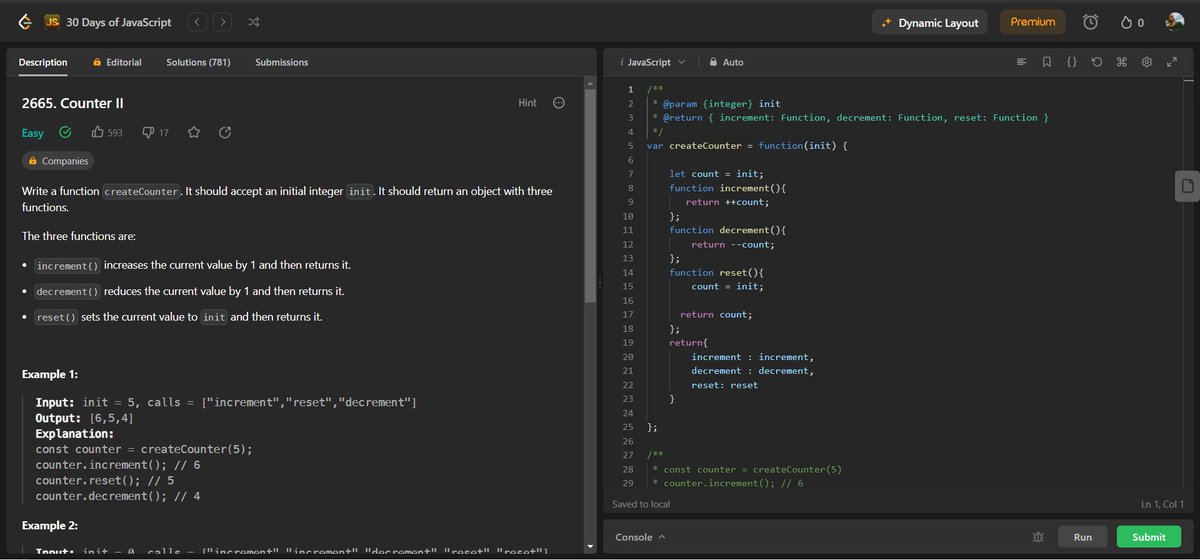Go to next problem arrow
Screen dimensions: 1200x560
pos(223,22)
